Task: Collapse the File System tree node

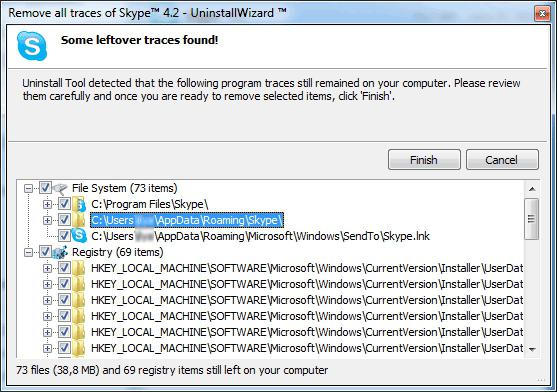Action: coord(28,188)
